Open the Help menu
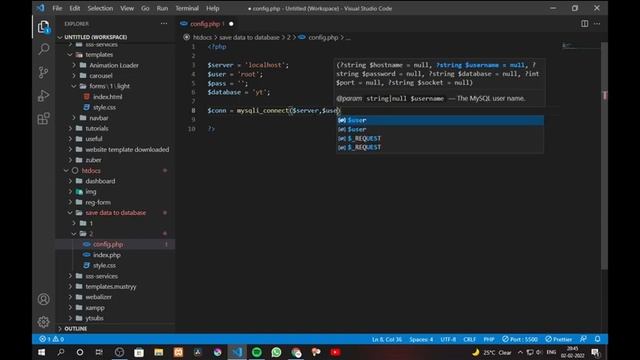The height and width of the screenshot is (360, 640). pos(213,8)
